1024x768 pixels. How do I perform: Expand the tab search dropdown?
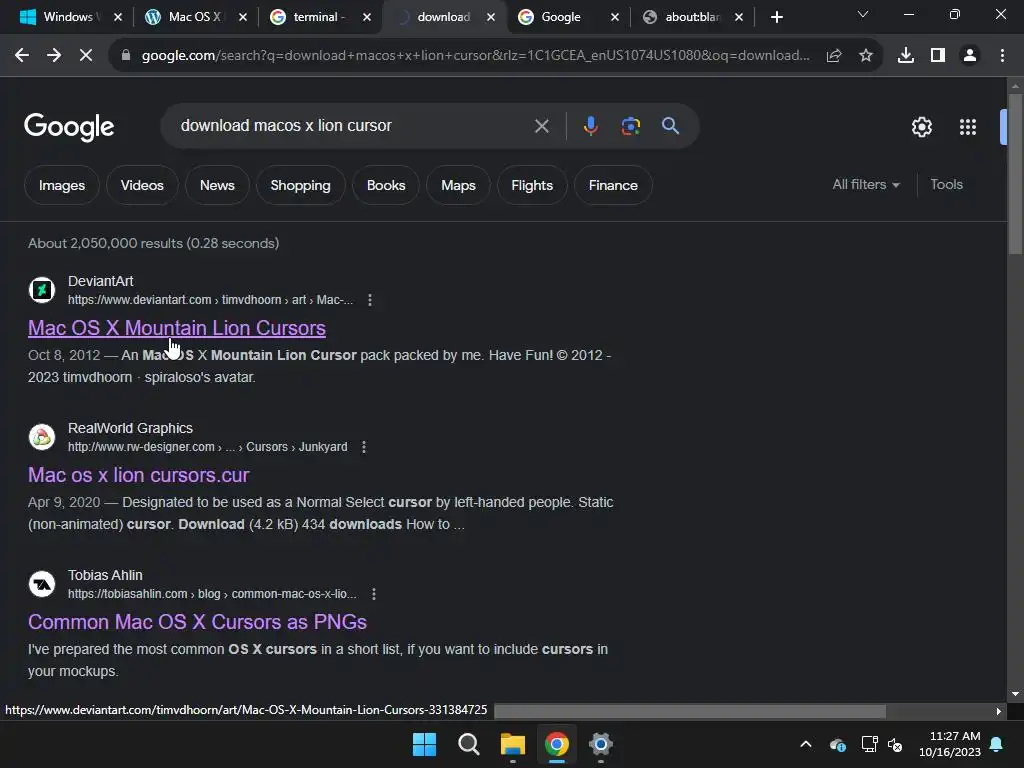[x=863, y=14]
